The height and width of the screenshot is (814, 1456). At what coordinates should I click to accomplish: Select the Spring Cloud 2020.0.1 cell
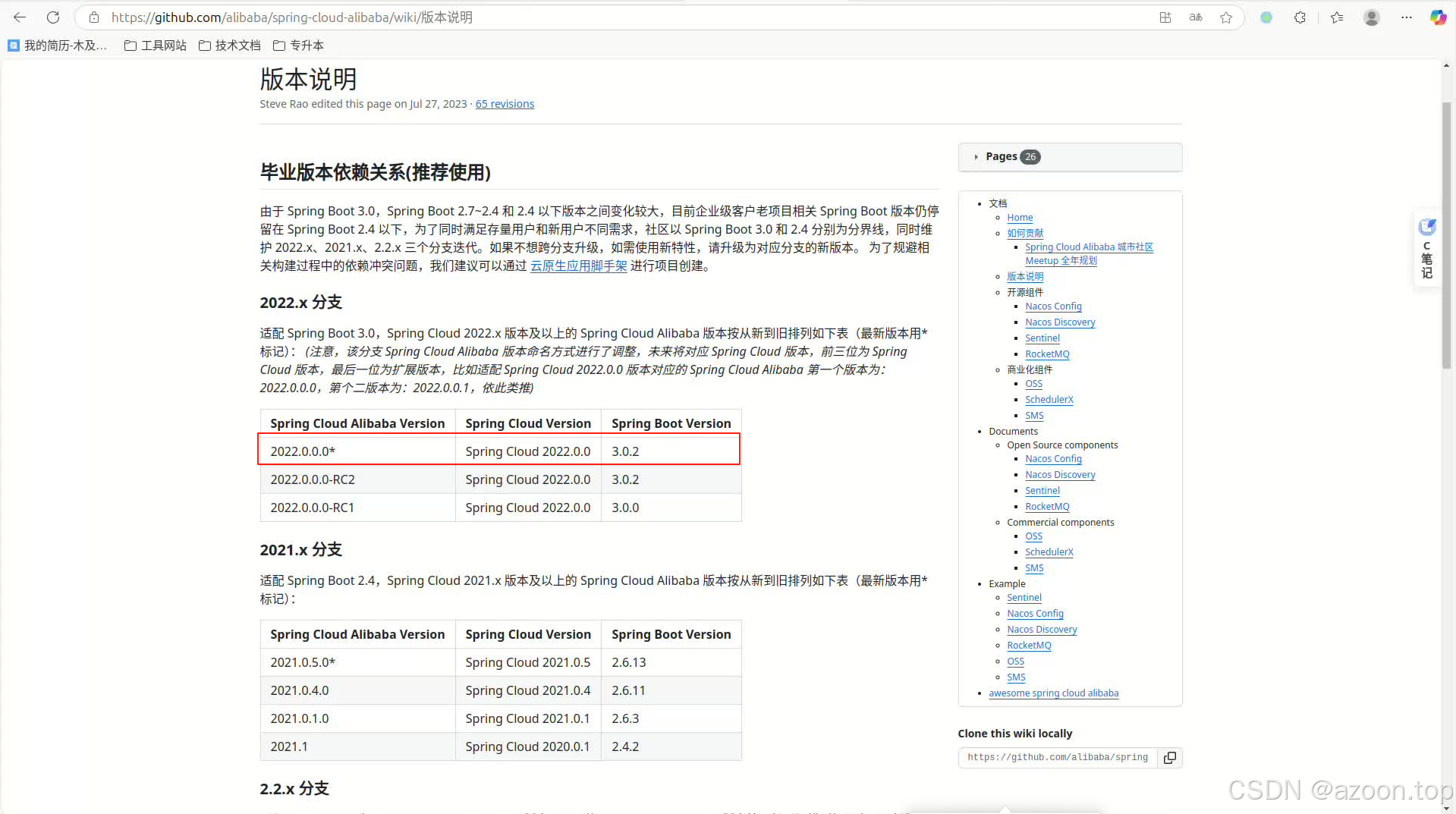528,746
